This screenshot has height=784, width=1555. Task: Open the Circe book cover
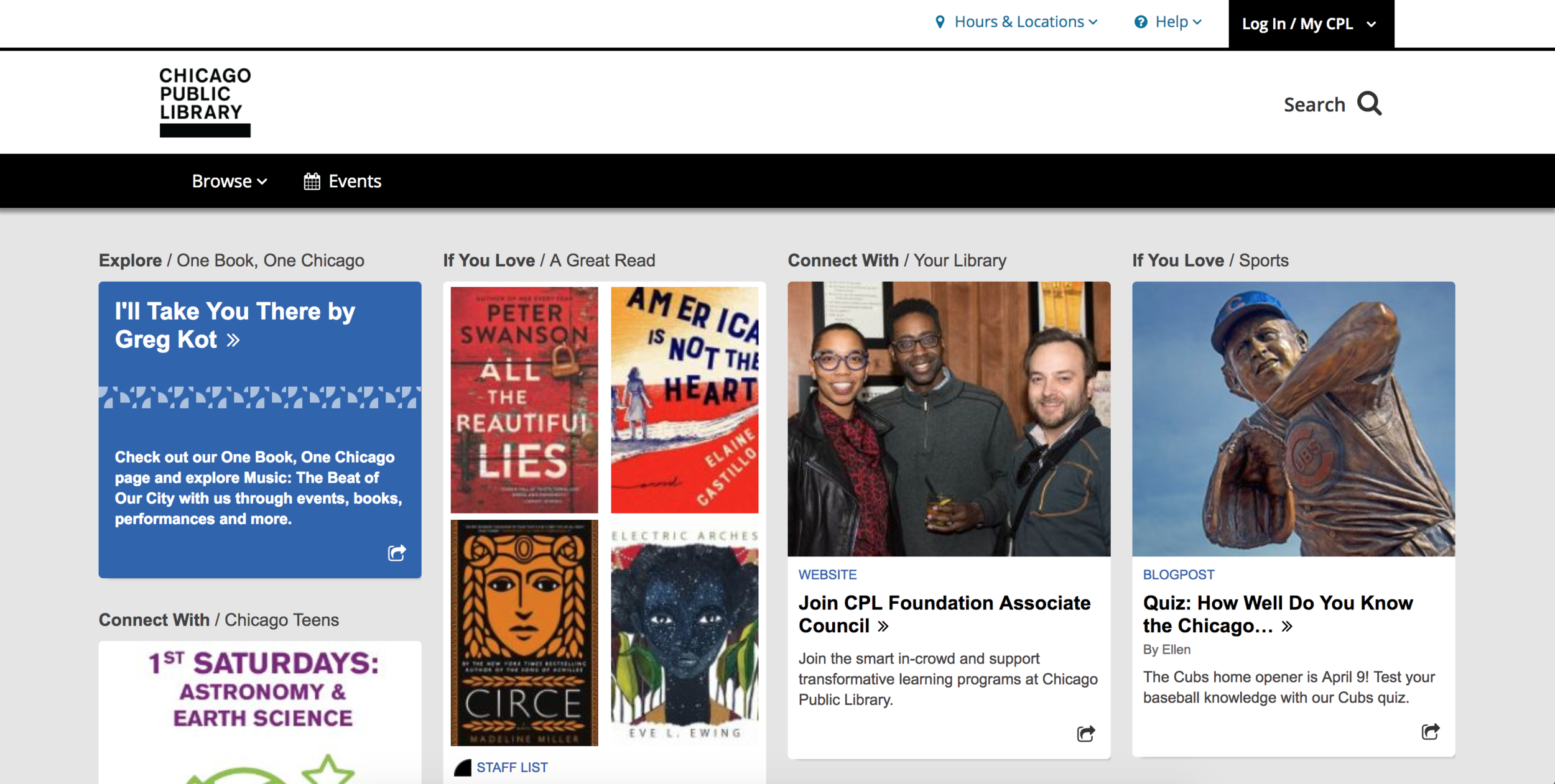click(x=524, y=633)
